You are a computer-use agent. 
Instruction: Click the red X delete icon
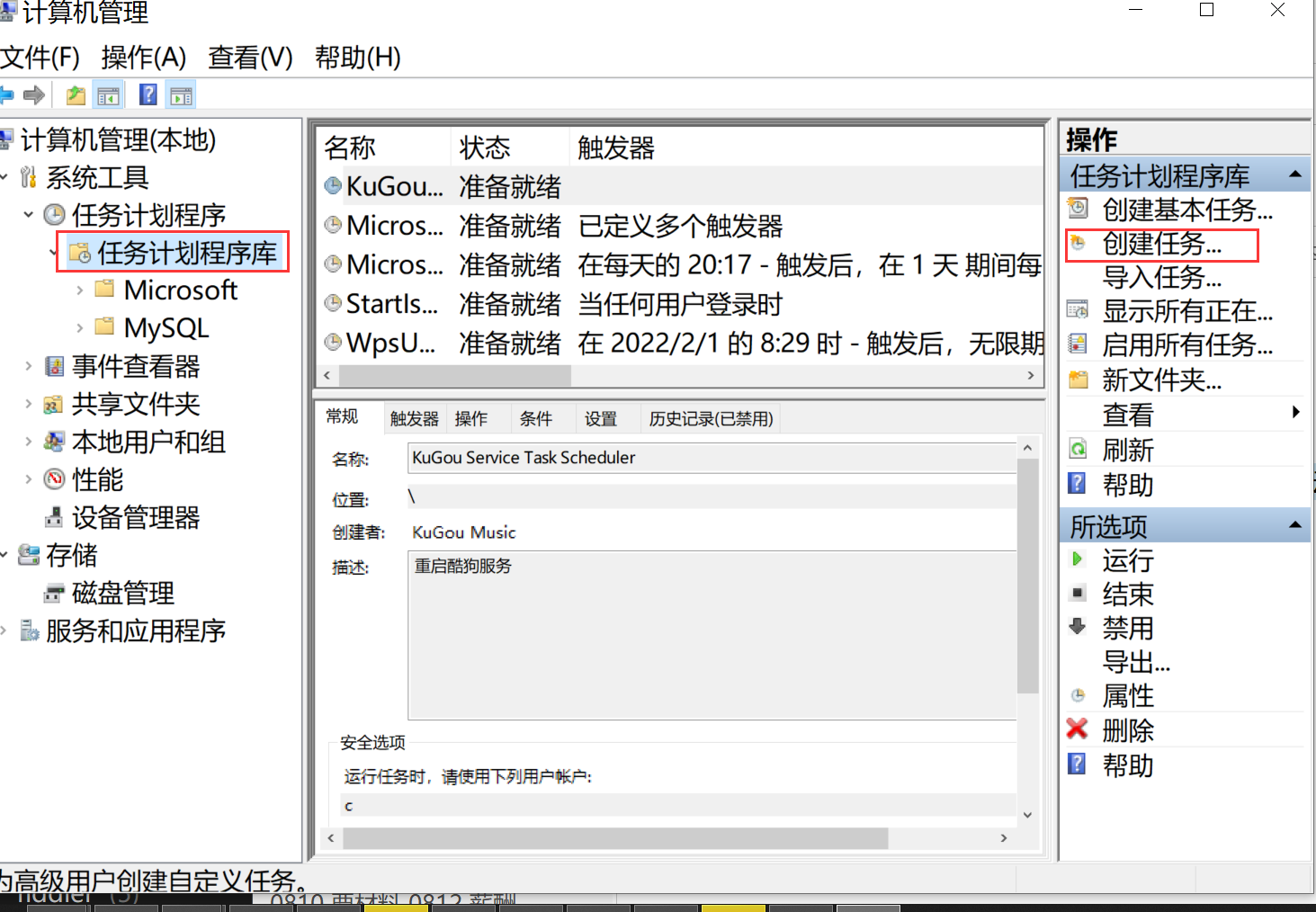[x=1077, y=729]
